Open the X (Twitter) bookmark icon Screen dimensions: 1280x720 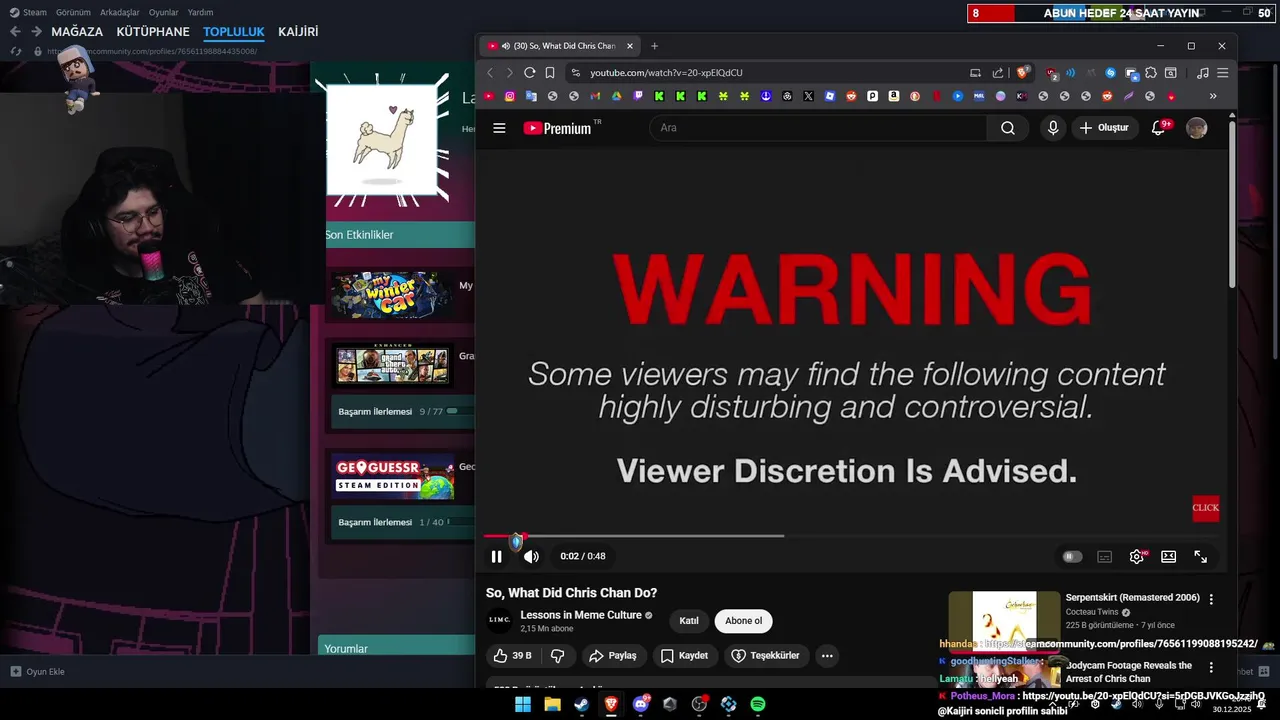[x=808, y=96]
